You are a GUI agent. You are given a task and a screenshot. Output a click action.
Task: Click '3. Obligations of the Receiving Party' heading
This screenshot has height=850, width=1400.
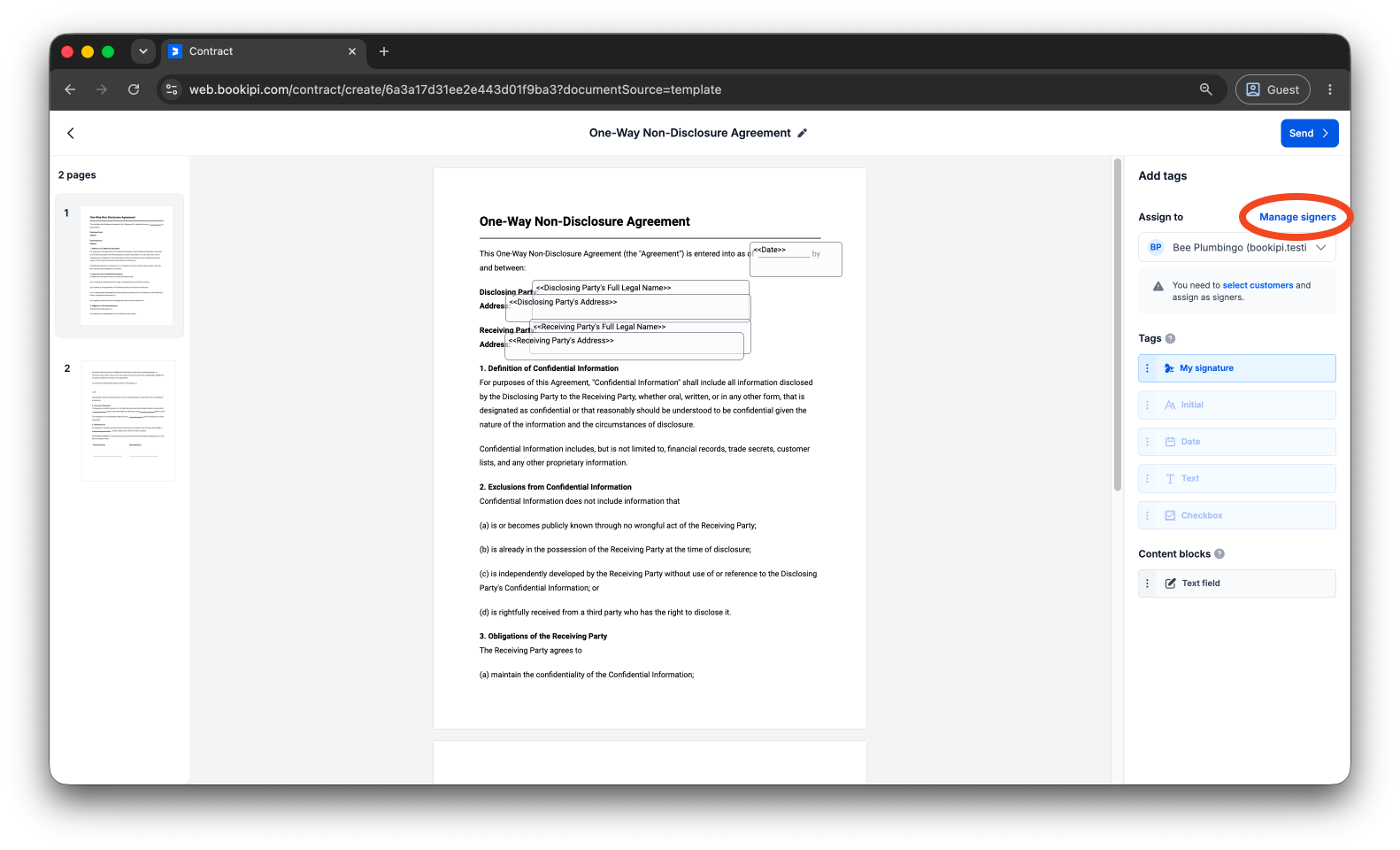click(543, 637)
